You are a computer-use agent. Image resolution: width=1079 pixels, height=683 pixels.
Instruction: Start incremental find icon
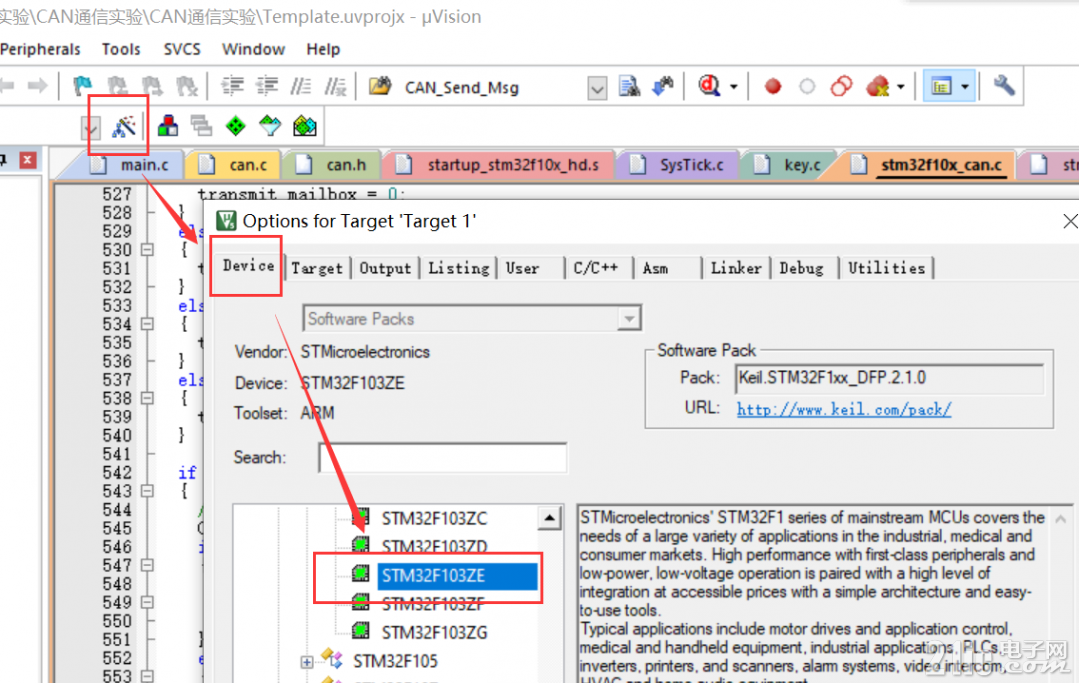(663, 86)
